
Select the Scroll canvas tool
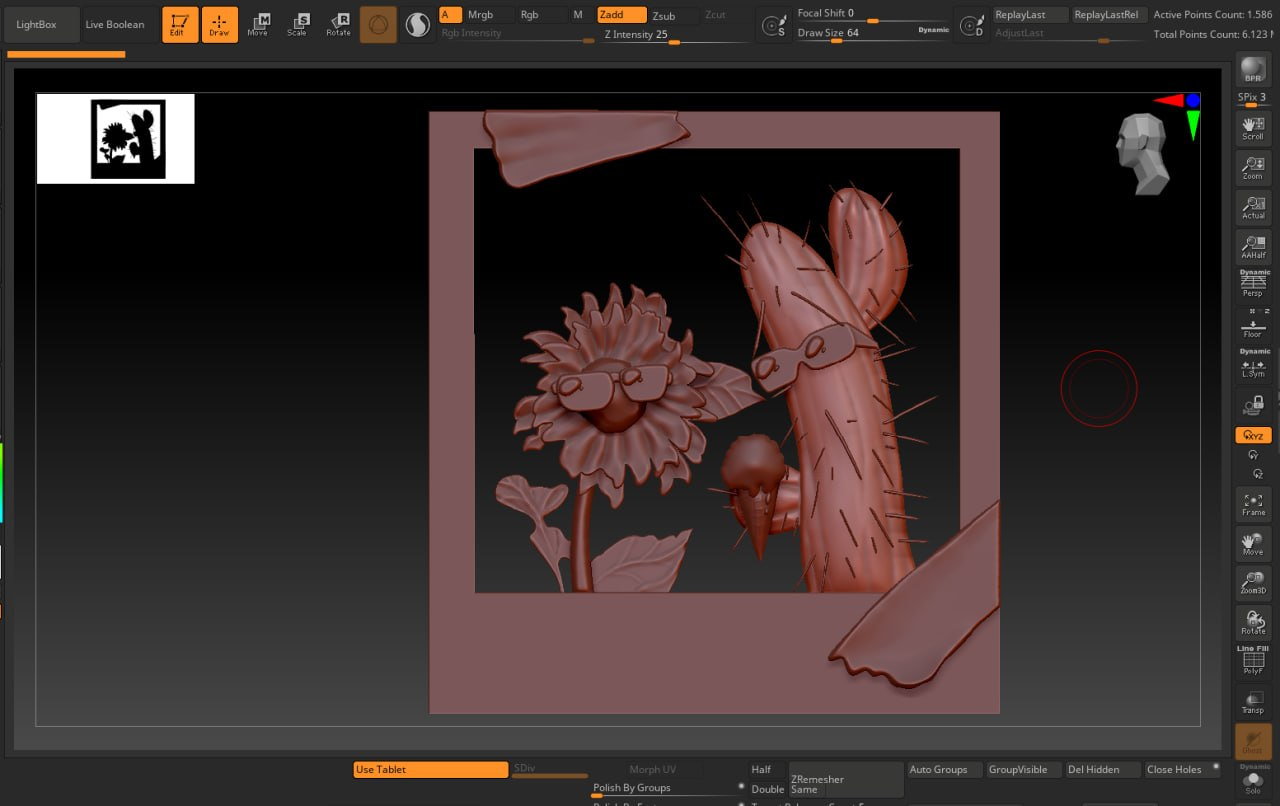click(x=1253, y=128)
